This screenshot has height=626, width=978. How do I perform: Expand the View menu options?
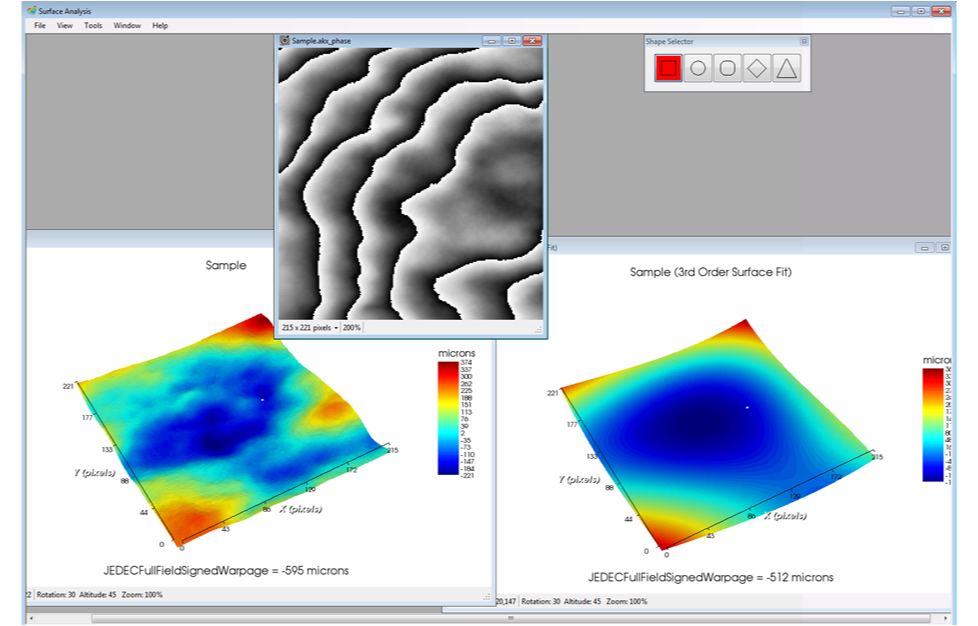64,25
